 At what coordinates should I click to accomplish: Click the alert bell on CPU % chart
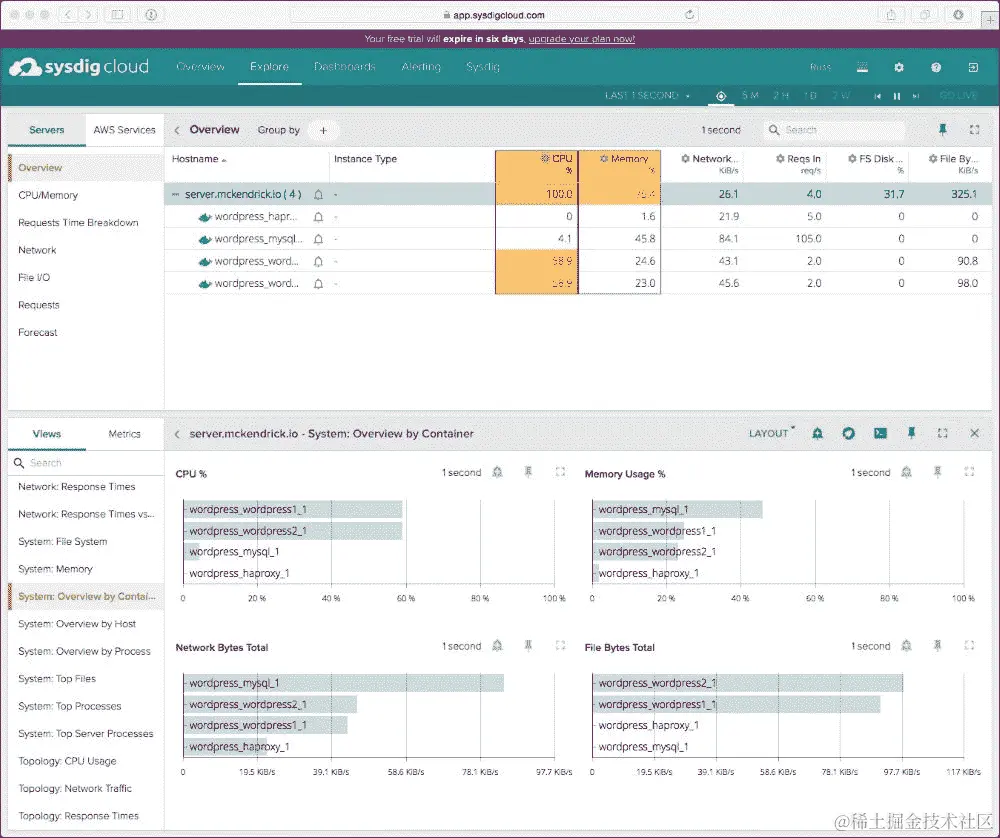pos(497,472)
